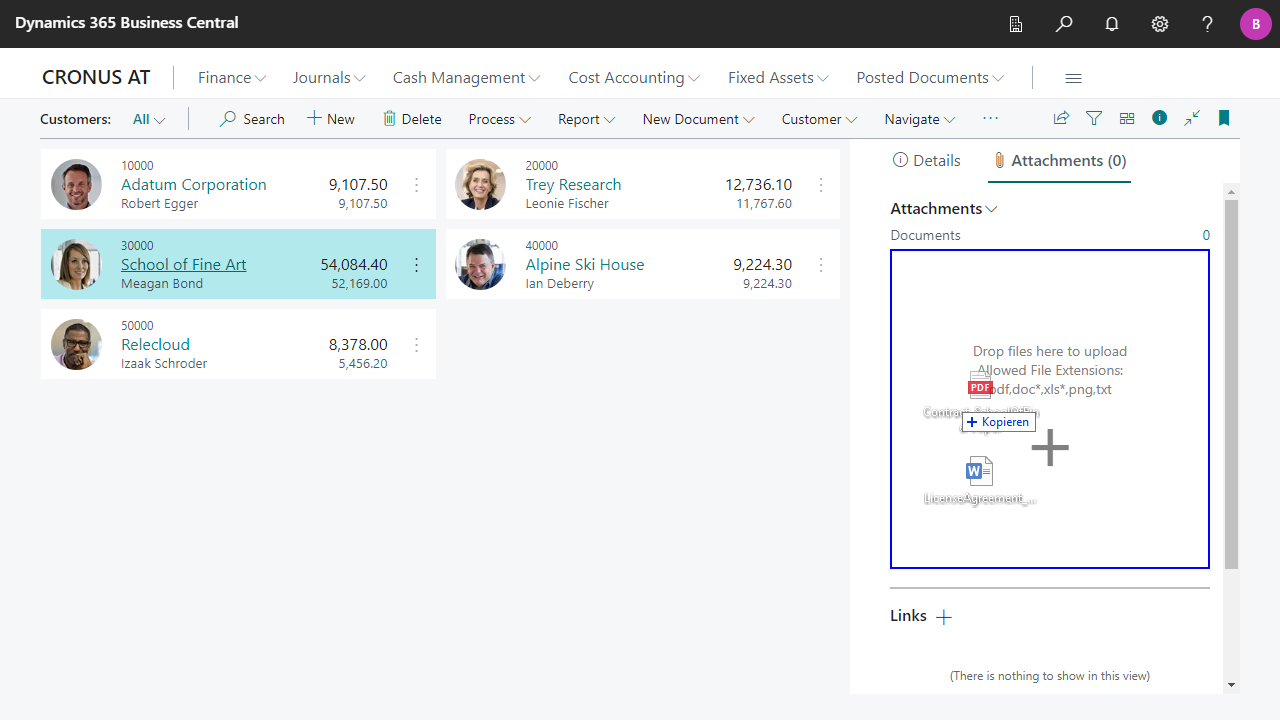Expand the Posted Documents menu
The height and width of the screenshot is (720, 1280).
pyautogui.click(x=930, y=78)
